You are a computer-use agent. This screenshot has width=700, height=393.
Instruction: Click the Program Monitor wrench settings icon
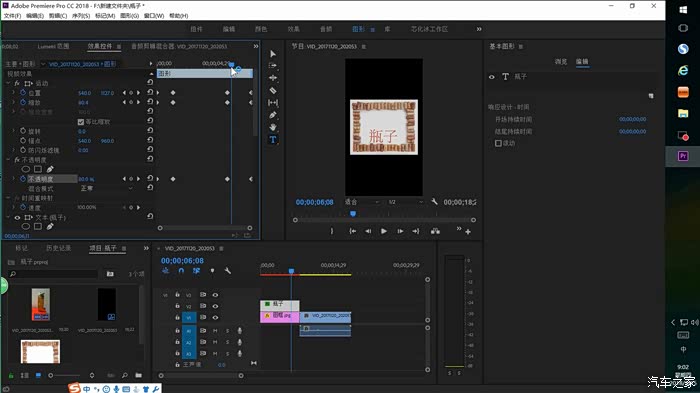tap(434, 202)
